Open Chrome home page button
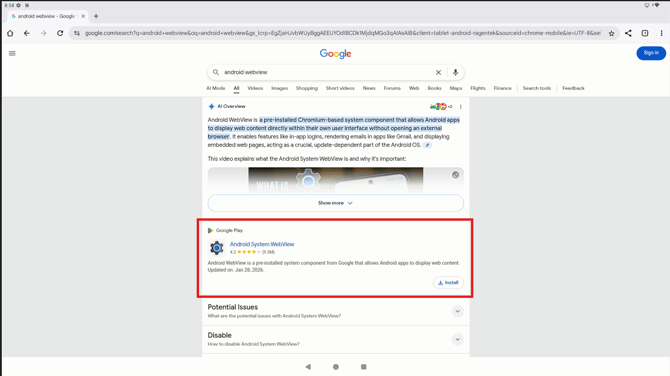The width and height of the screenshot is (670, 376). [10, 33]
